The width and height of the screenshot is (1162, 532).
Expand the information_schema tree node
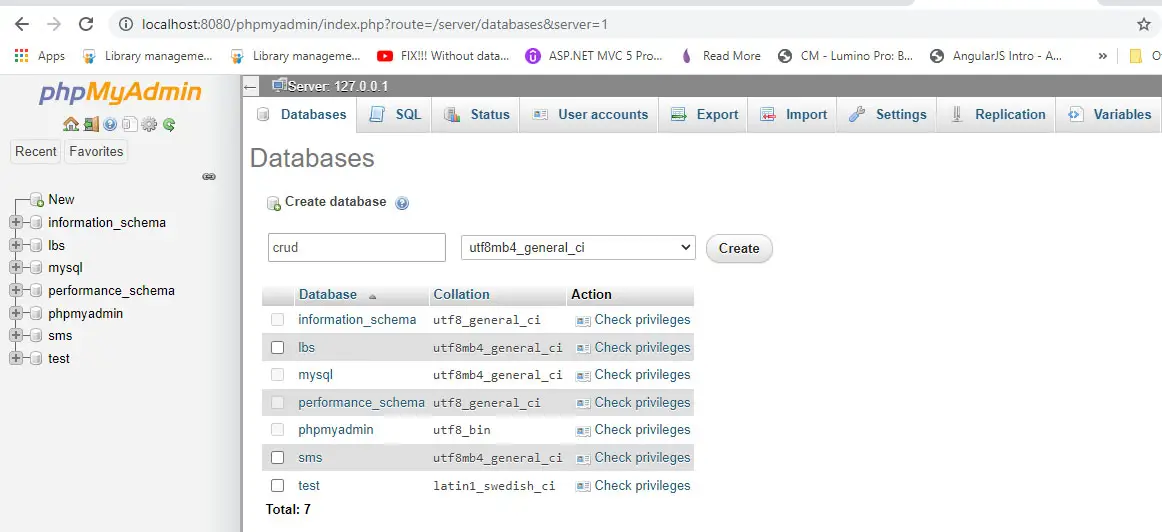point(16,223)
